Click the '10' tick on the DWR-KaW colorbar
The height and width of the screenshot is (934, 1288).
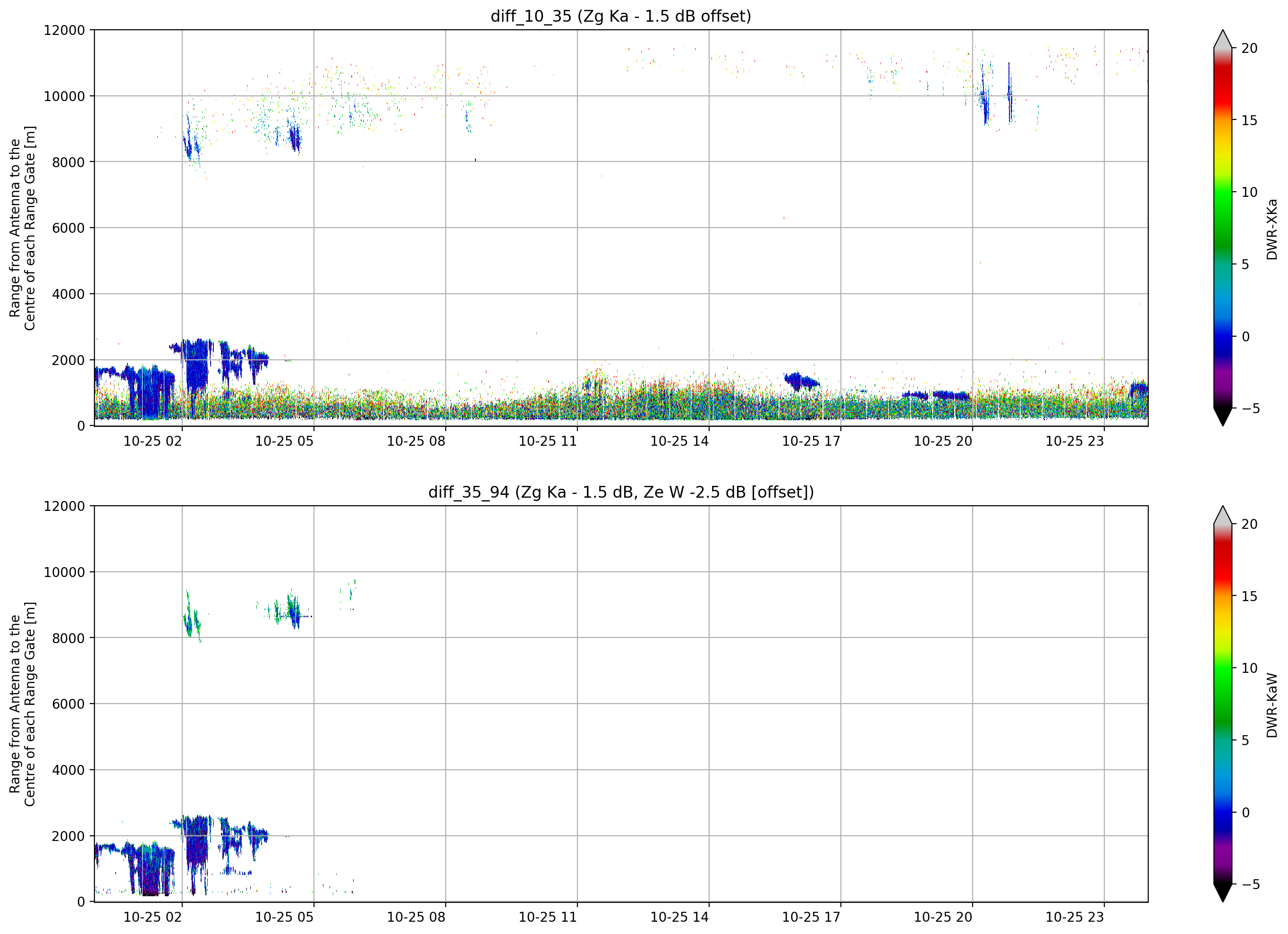click(x=1249, y=668)
